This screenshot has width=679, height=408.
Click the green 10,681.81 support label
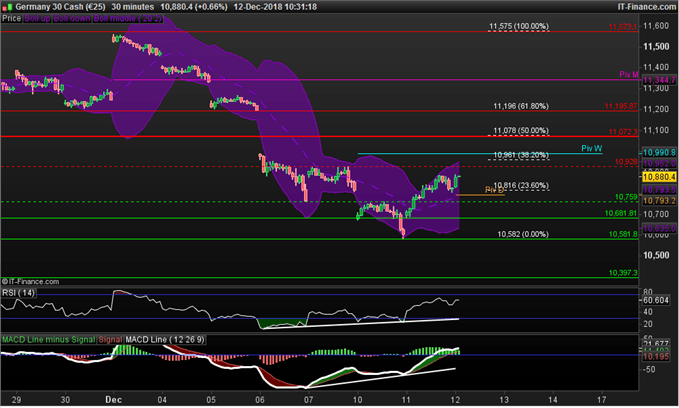coord(621,213)
